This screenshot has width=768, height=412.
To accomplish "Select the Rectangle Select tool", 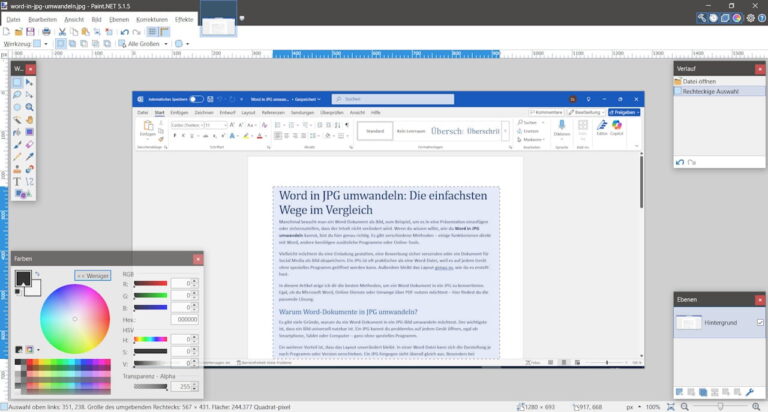I will coord(17,82).
